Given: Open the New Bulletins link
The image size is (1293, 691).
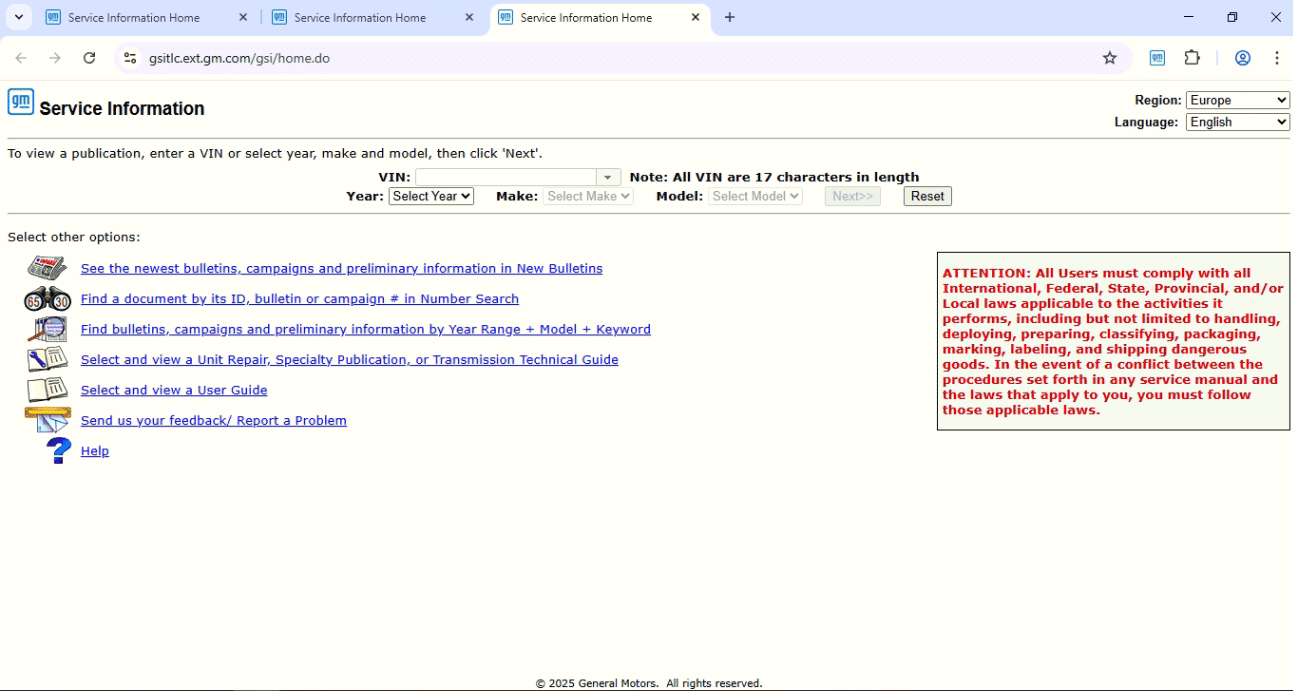Looking at the screenshot, I should point(341,268).
